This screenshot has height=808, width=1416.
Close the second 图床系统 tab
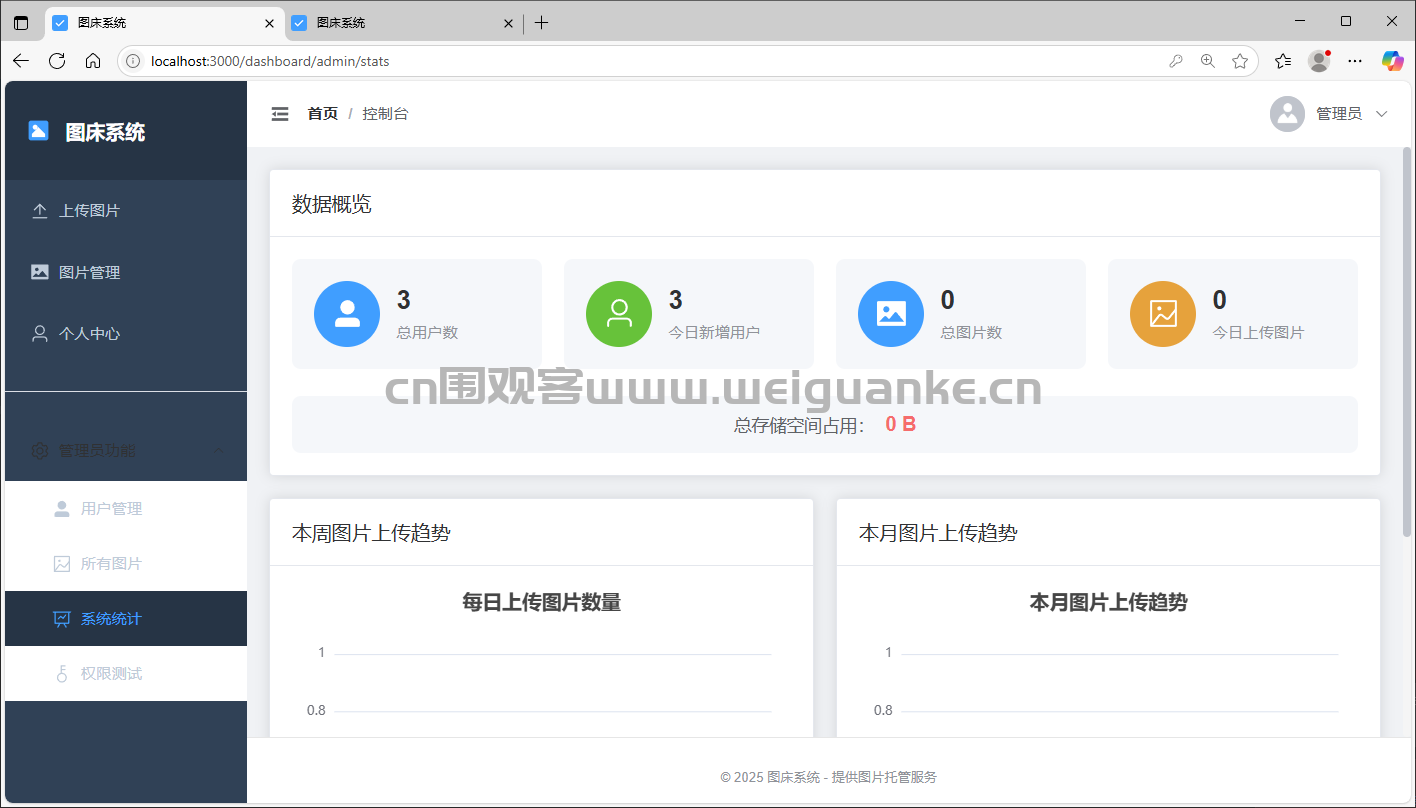[508, 23]
